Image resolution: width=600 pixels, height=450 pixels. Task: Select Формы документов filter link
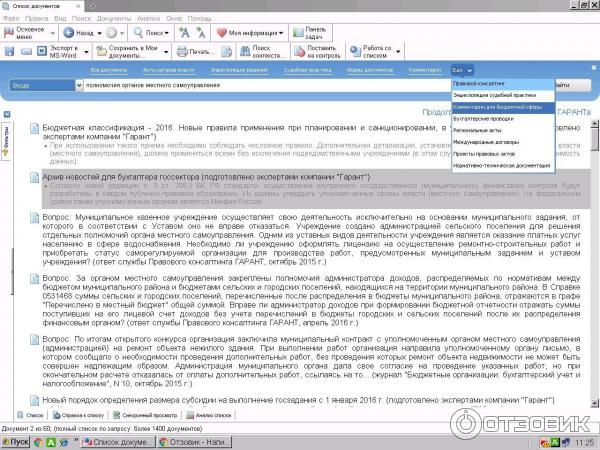pos(370,70)
